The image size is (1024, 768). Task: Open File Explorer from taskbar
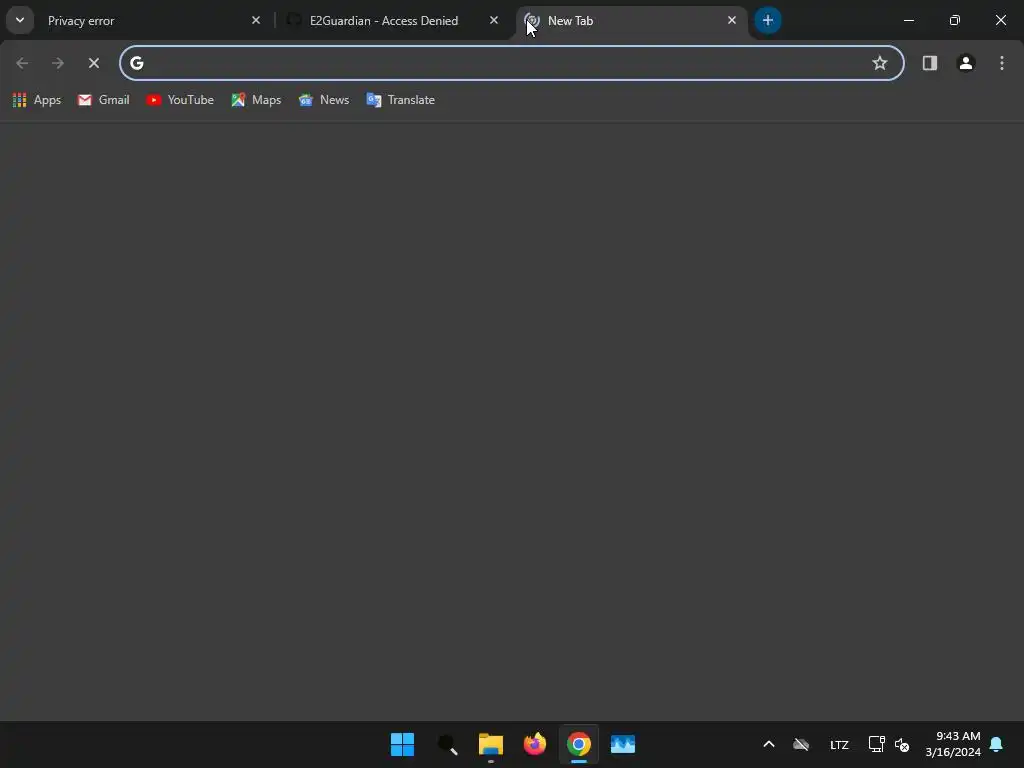(490, 744)
